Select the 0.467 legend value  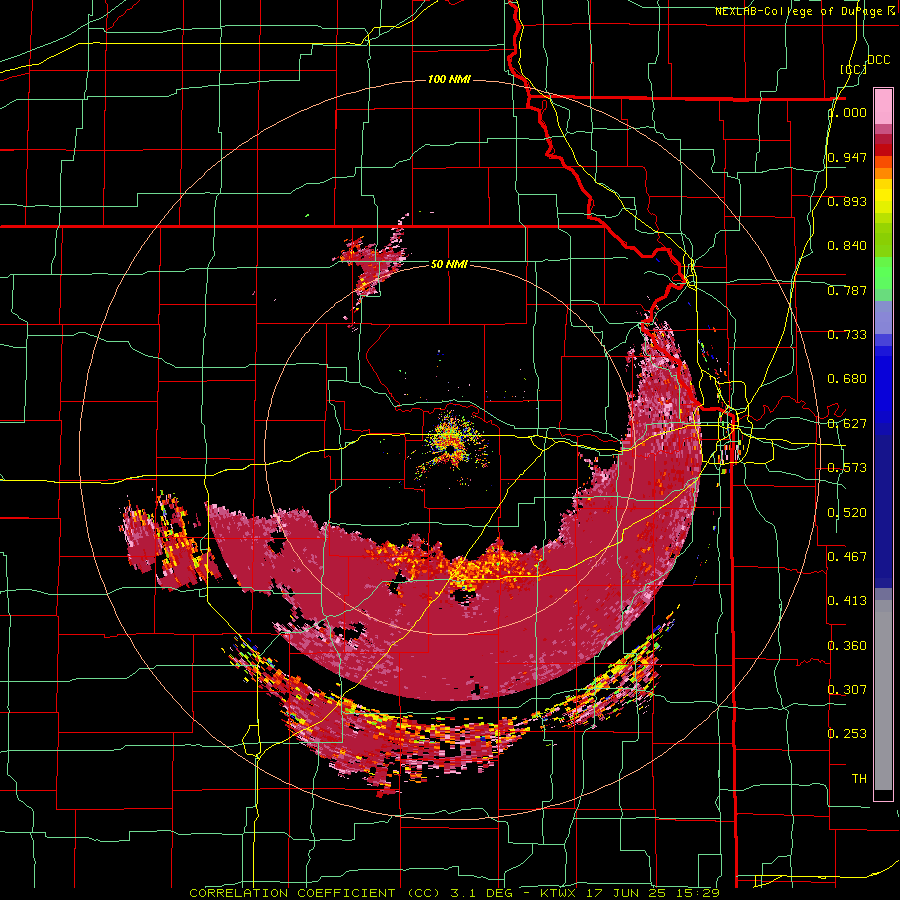(847, 557)
